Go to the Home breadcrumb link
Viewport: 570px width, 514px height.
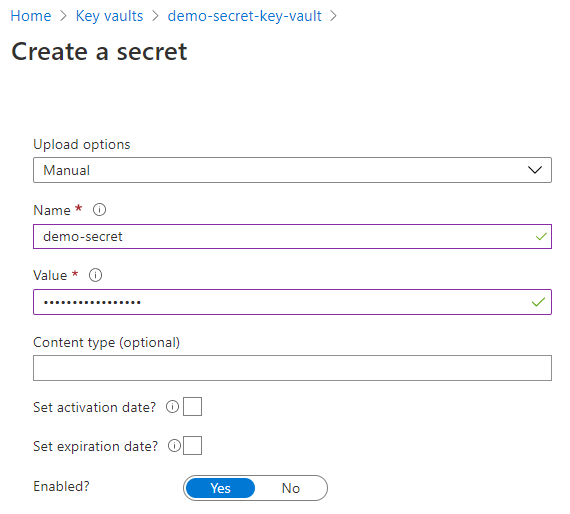pyautogui.click(x=31, y=16)
